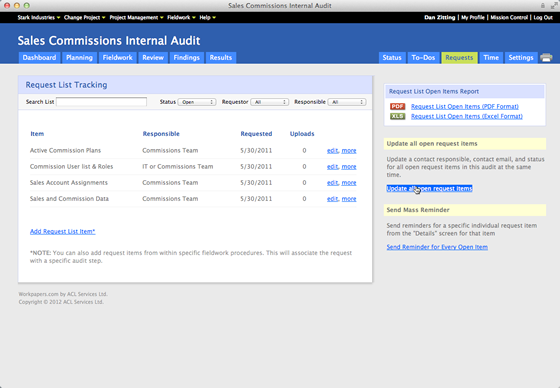This screenshot has width=560, height=388.
Task: Click Dan Zitting user name
Action: (x=440, y=18)
